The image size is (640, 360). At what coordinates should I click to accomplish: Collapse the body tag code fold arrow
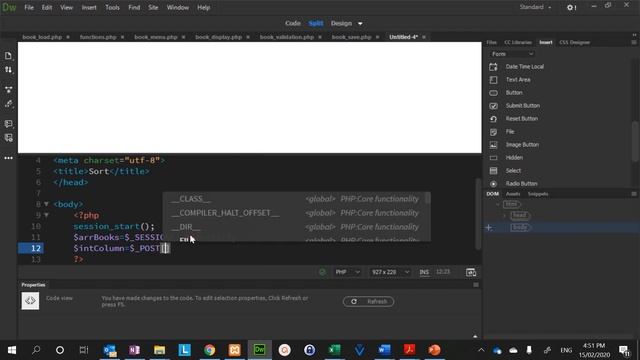click(x=46, y=204)
